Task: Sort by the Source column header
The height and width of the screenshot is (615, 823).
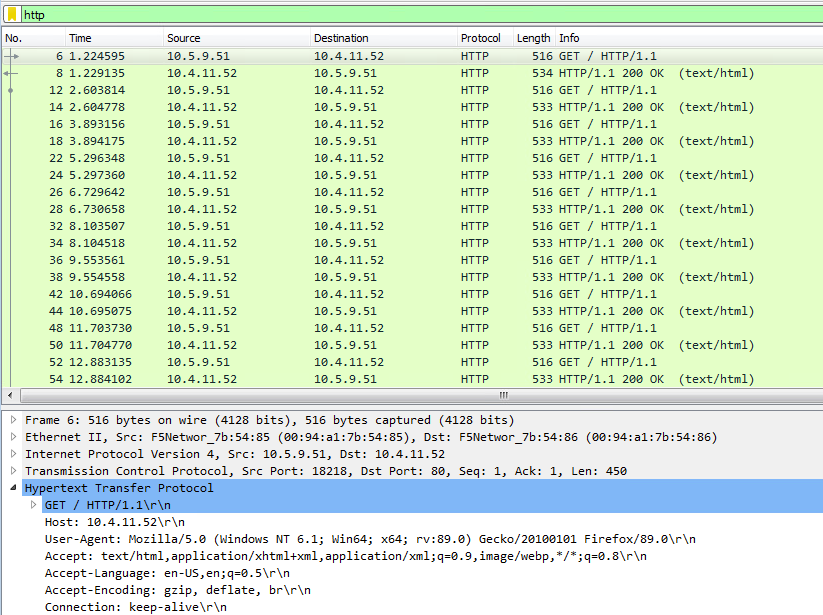Action: [x=237, y=38]
